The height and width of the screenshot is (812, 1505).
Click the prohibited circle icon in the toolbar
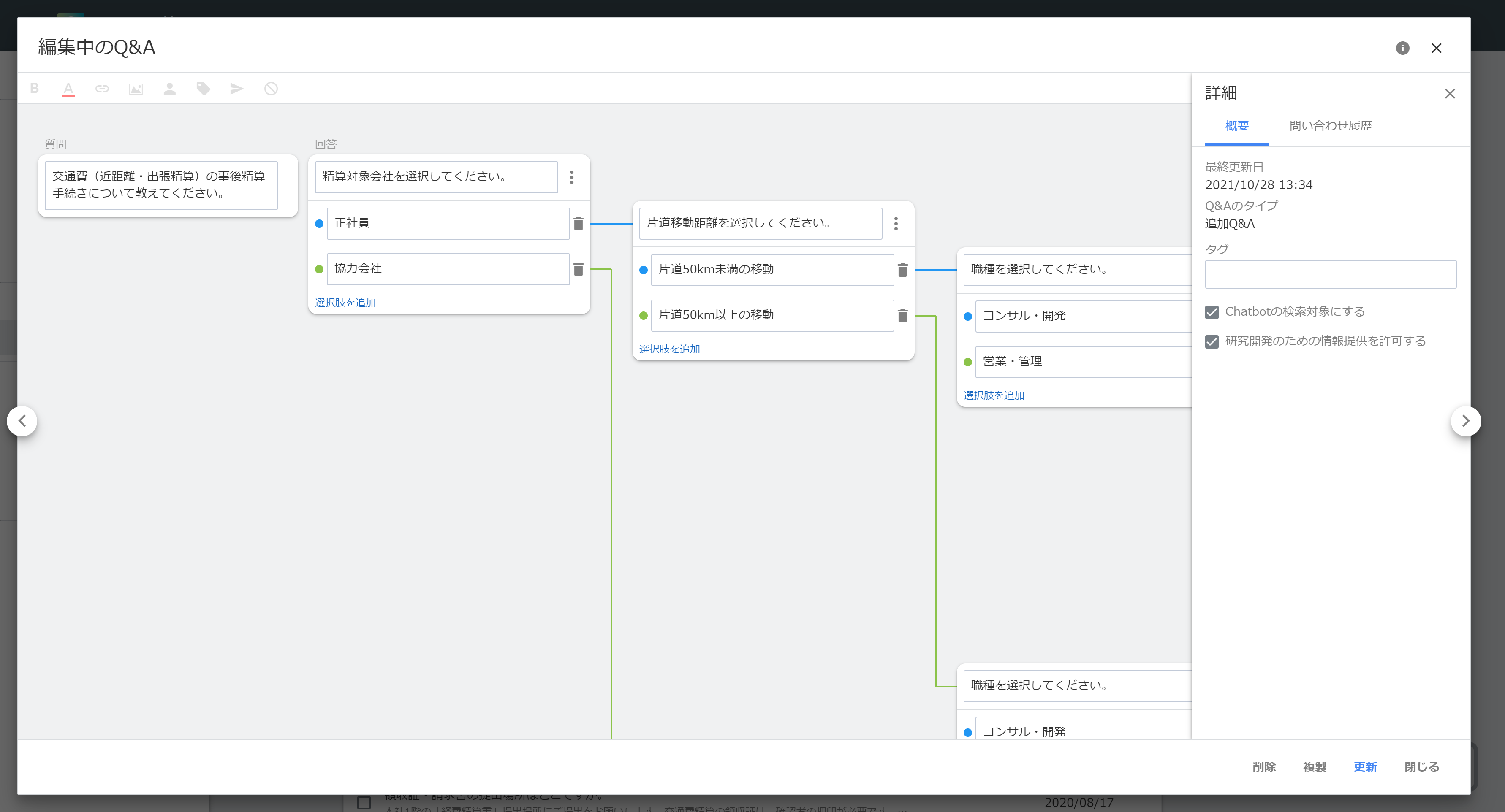pos(271,89)
